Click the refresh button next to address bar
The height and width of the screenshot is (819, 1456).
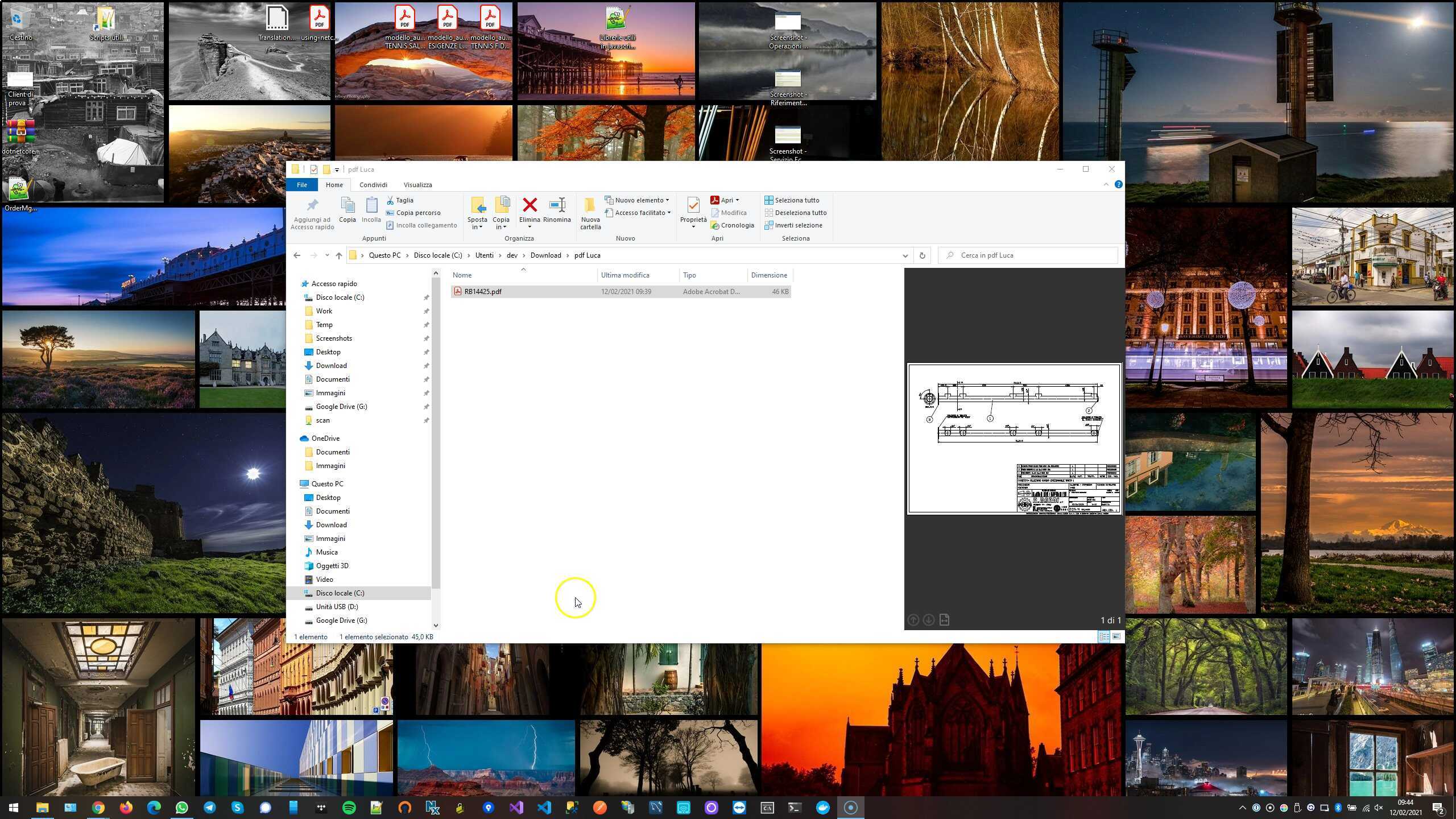(922, 255)
